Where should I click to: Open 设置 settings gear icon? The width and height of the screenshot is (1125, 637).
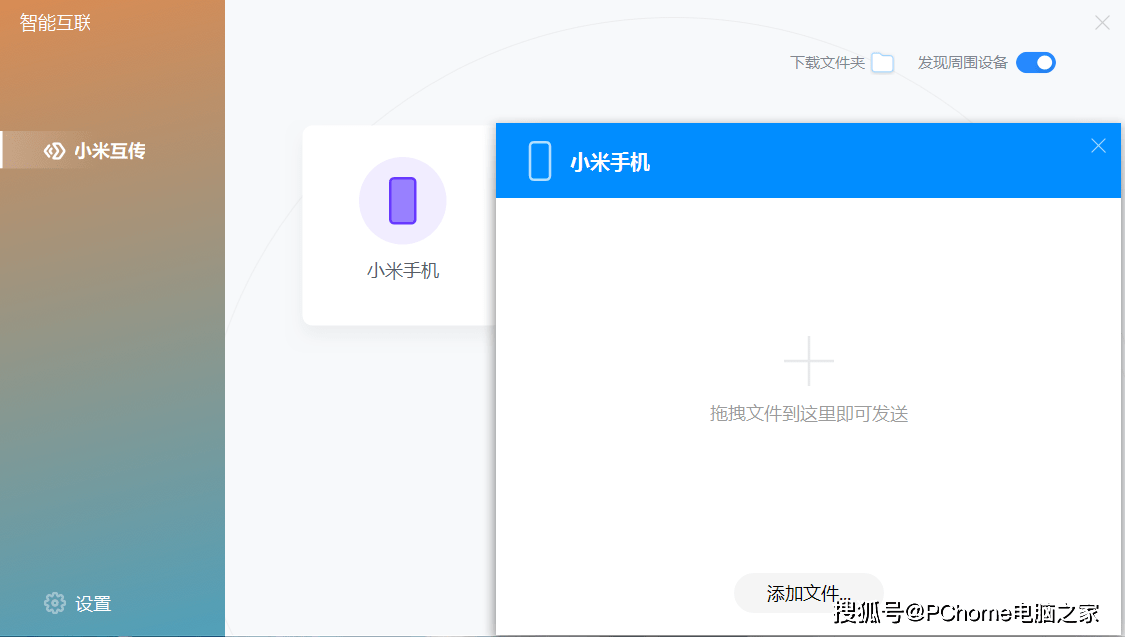point(55,603)
